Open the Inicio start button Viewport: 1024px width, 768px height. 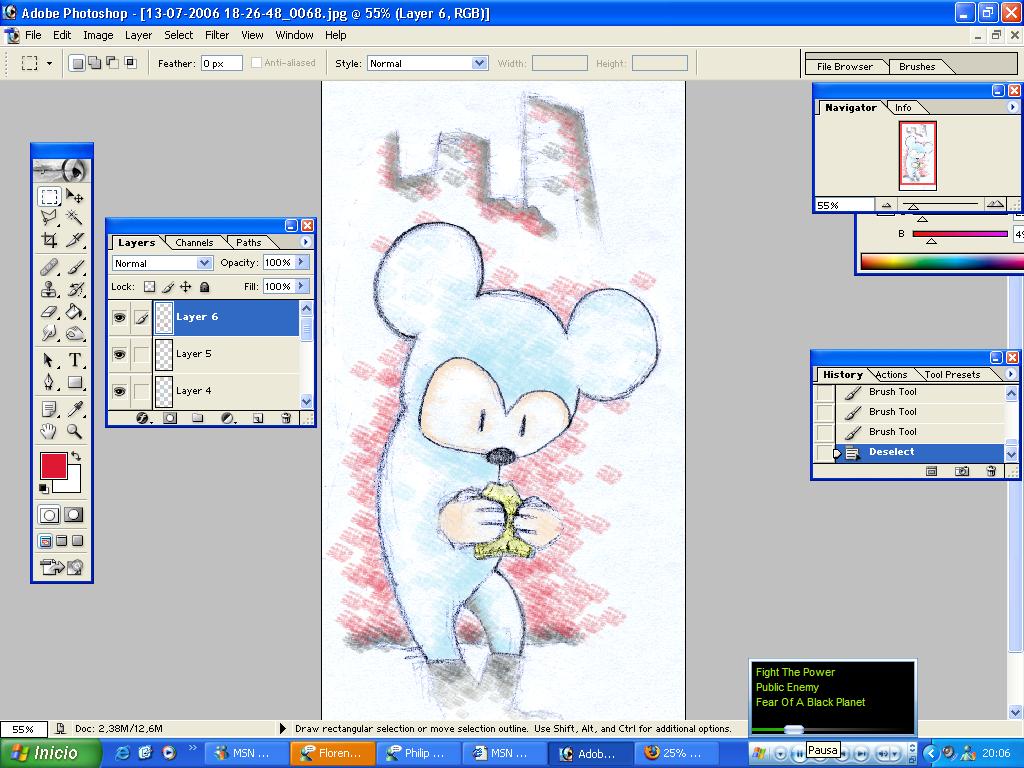pyautogui.click(x=51, y=753)
